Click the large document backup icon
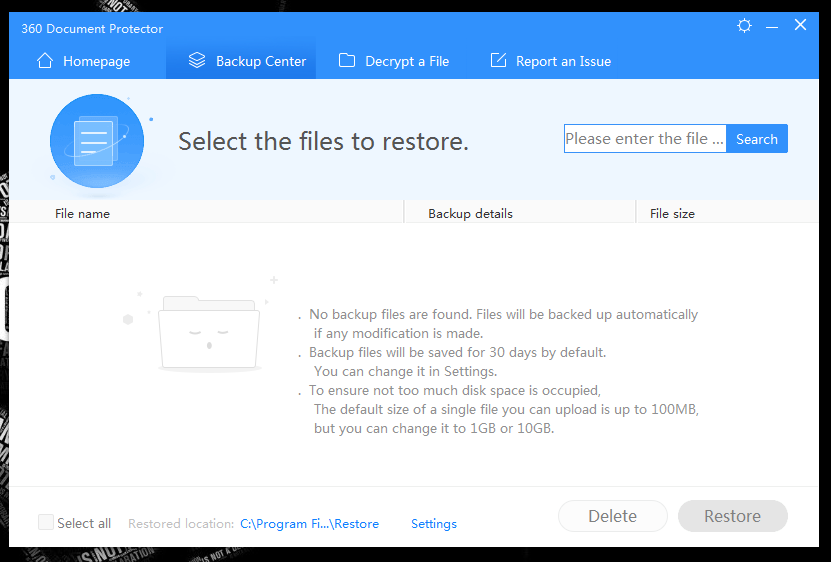 tap(97, 141)
